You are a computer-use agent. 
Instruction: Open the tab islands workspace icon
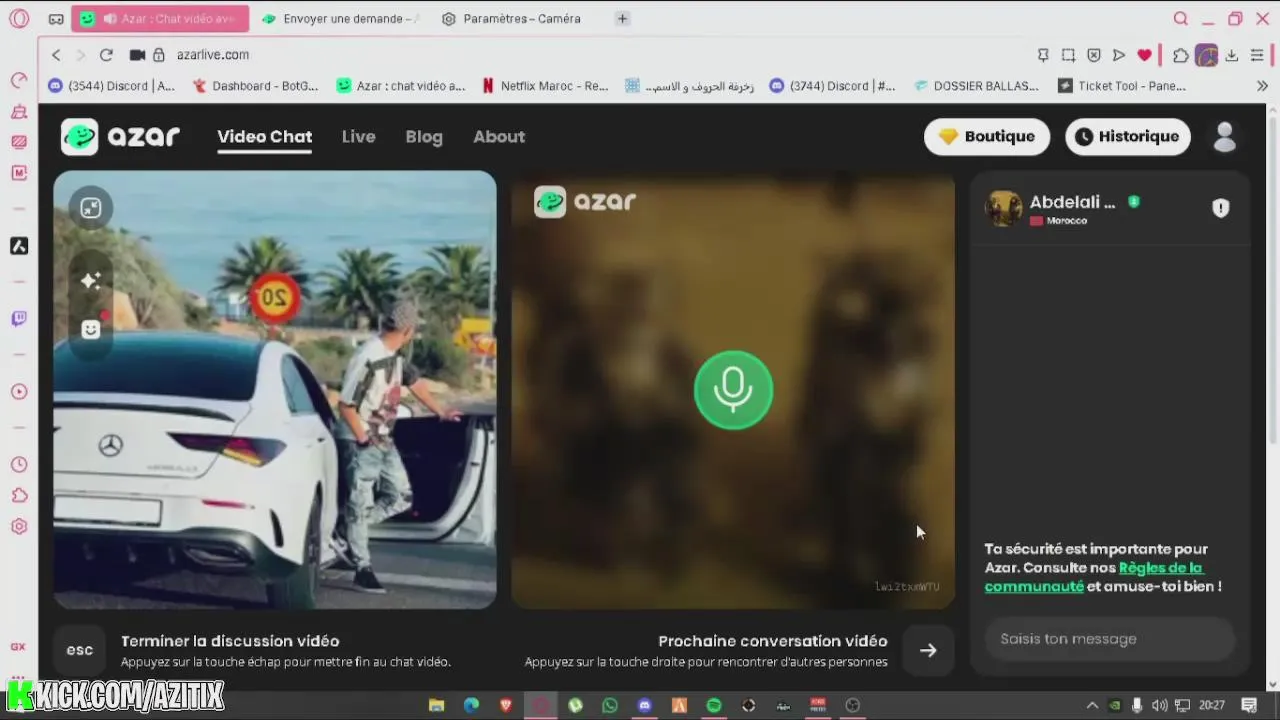(56, 19)
